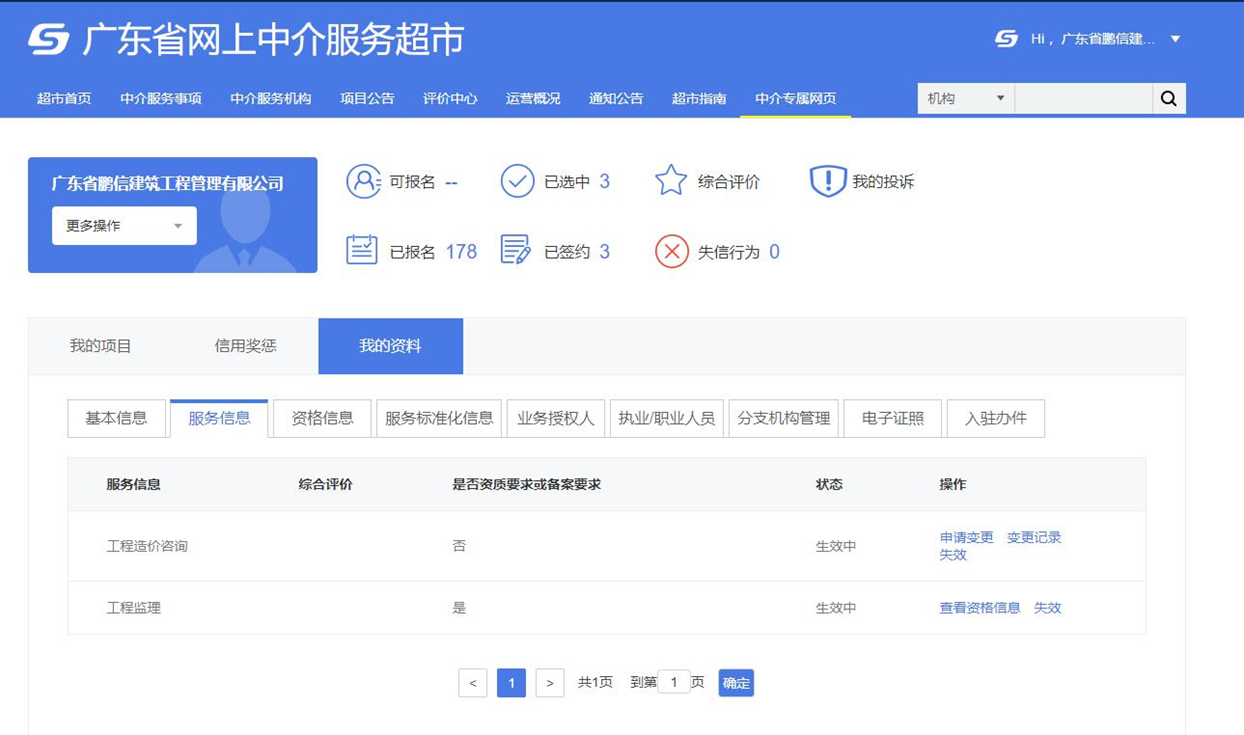Open the 机构 search type dropdown

pos(966,98)
